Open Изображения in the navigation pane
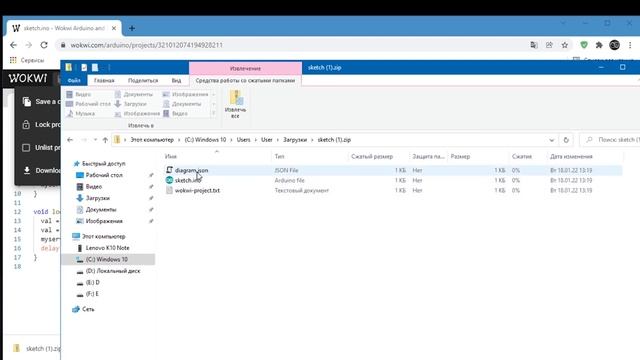The width and height of the screenshot is (640, 360). pyautogui.click(x=104, y=221)
